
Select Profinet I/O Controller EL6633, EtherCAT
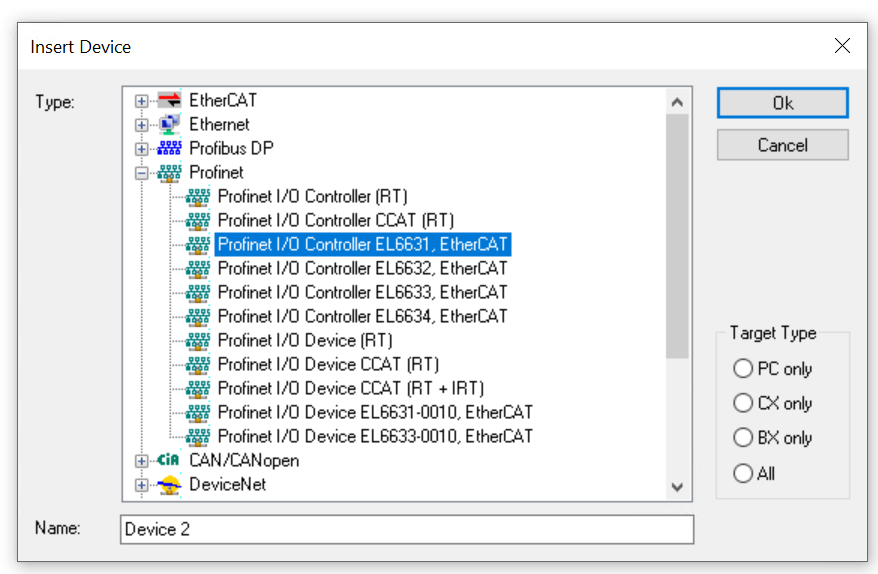point(362,292)
